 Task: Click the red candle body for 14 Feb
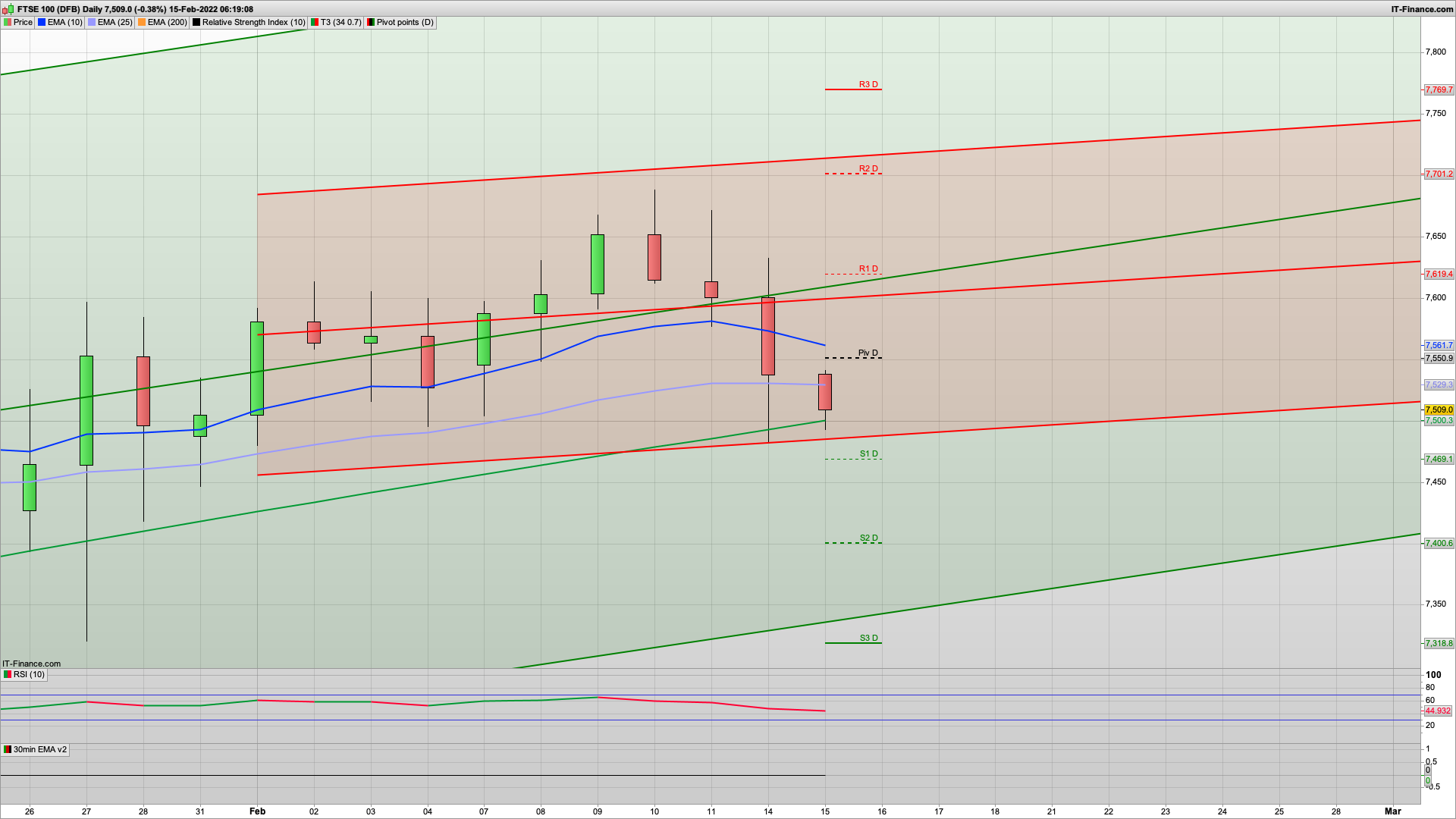pyautogui.click(x=768, y=336)
